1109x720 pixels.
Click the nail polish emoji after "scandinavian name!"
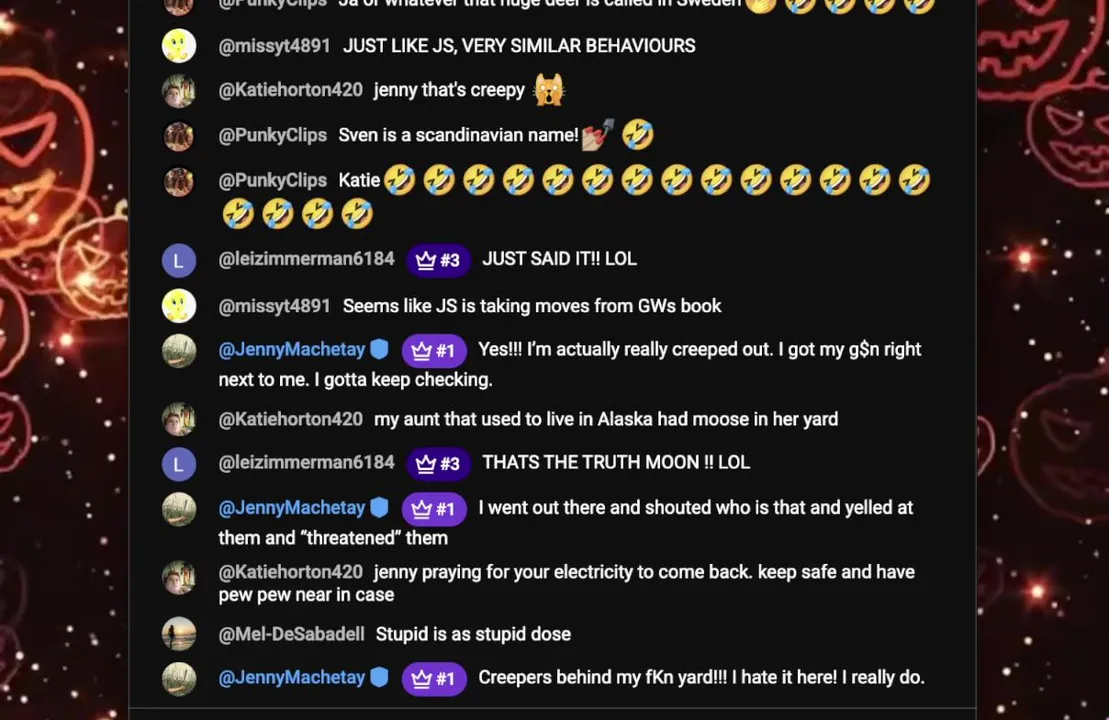(597, 134)
